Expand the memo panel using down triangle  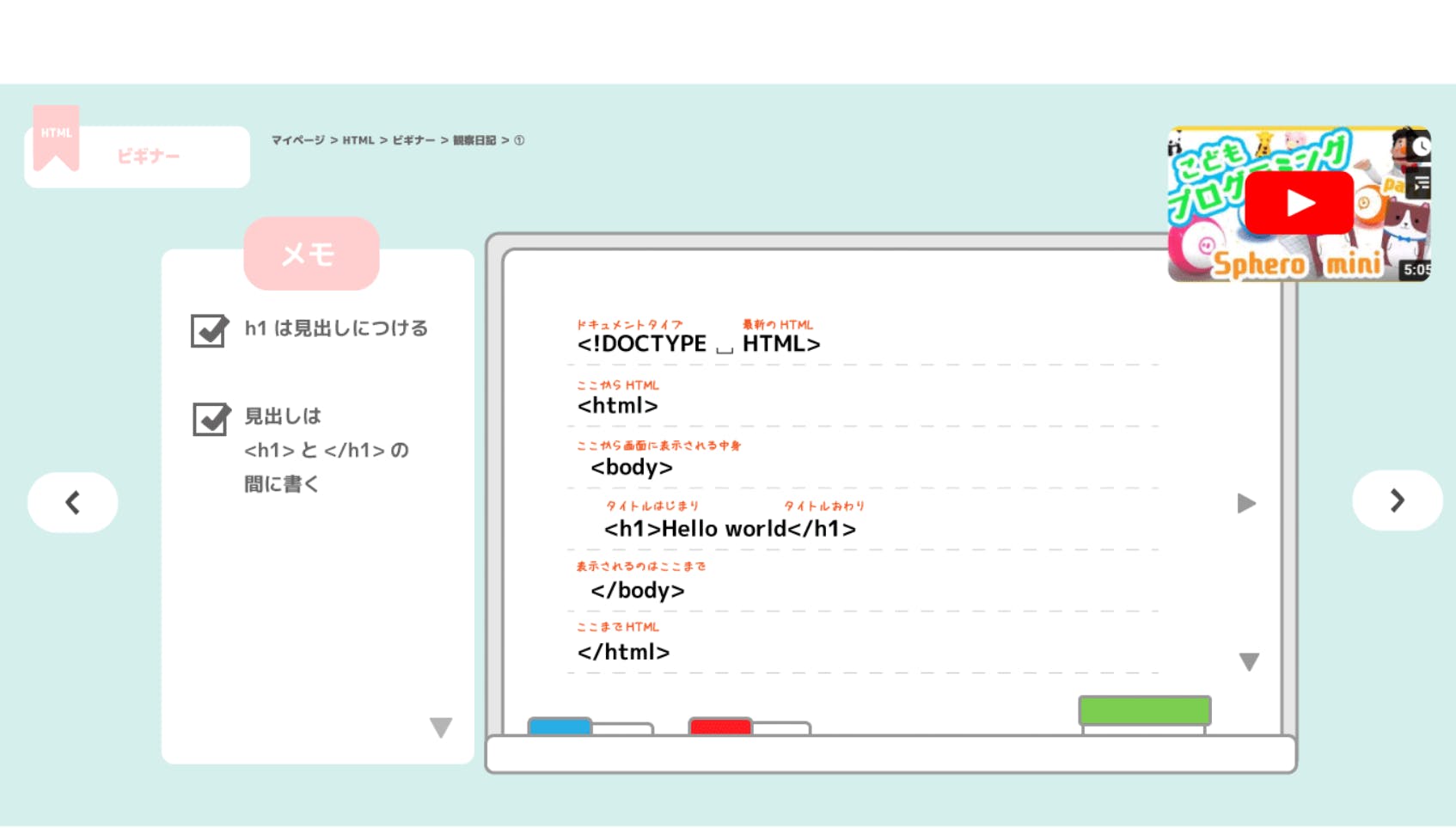coord(441,728)
